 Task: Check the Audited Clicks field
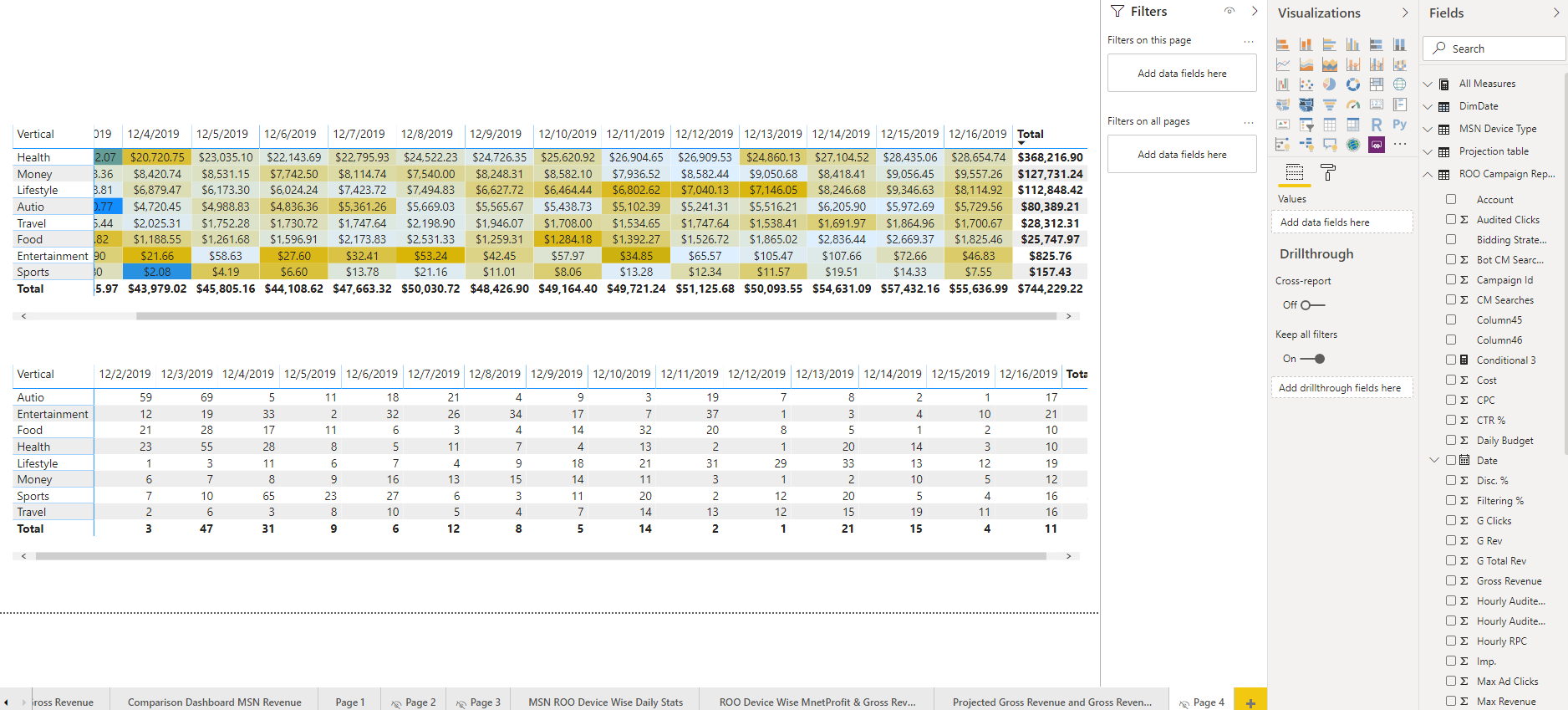point(1452,219)
